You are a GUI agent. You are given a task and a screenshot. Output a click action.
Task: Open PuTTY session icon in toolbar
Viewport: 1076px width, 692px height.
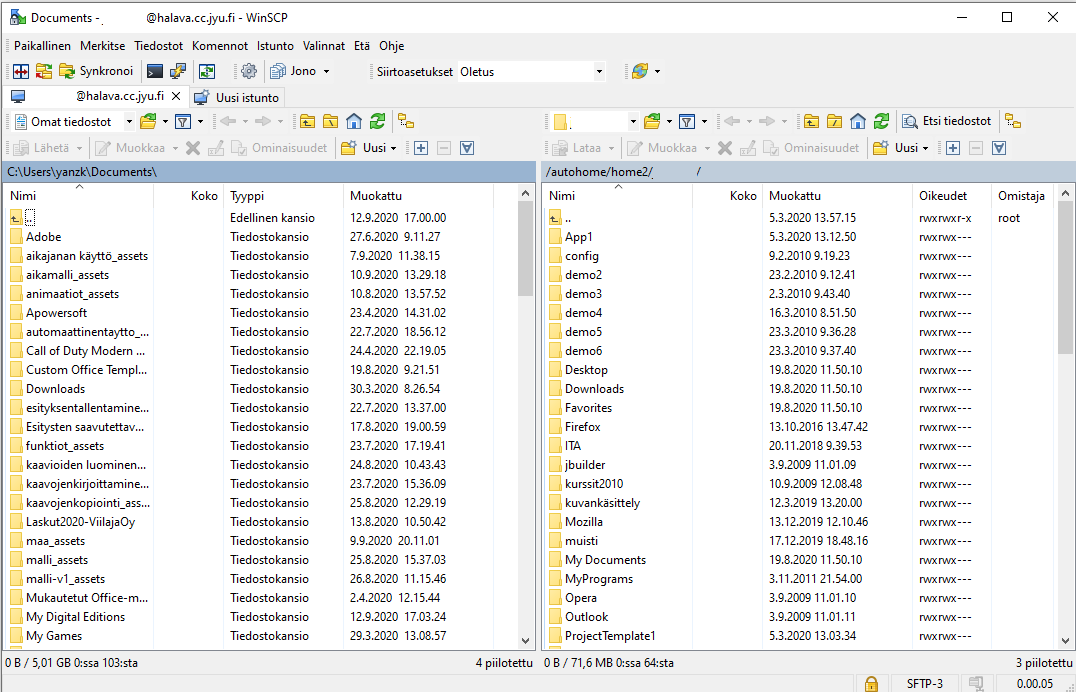(x=178, y=71)
